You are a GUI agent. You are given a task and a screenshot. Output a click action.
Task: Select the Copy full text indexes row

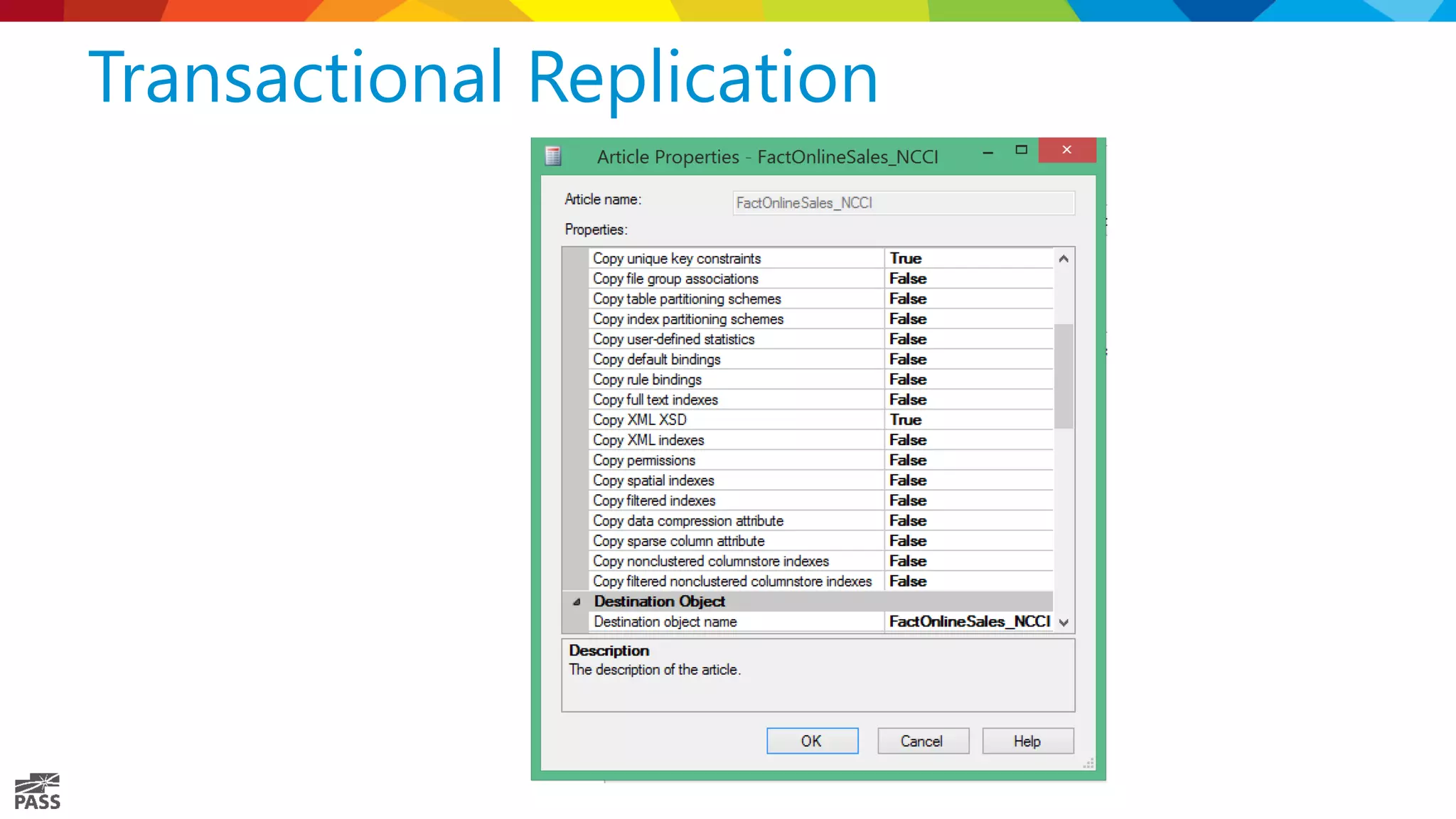(821, 400)
